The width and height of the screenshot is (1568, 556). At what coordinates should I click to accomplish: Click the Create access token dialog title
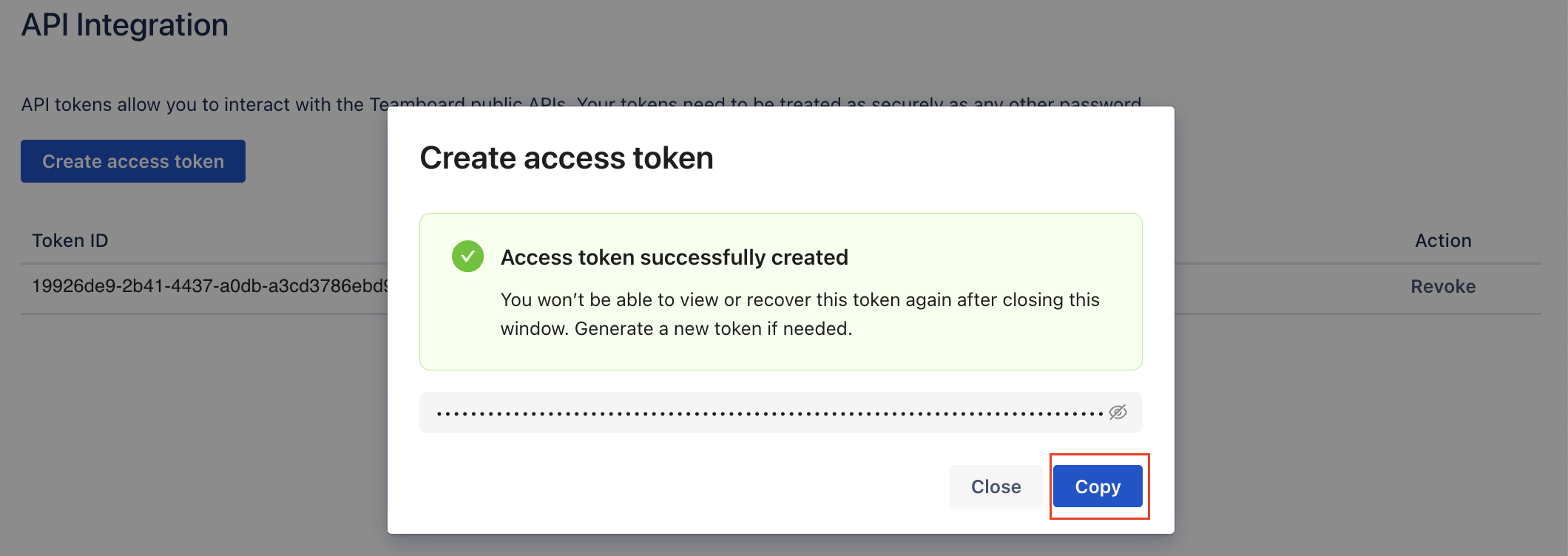(x=567, y=158)
